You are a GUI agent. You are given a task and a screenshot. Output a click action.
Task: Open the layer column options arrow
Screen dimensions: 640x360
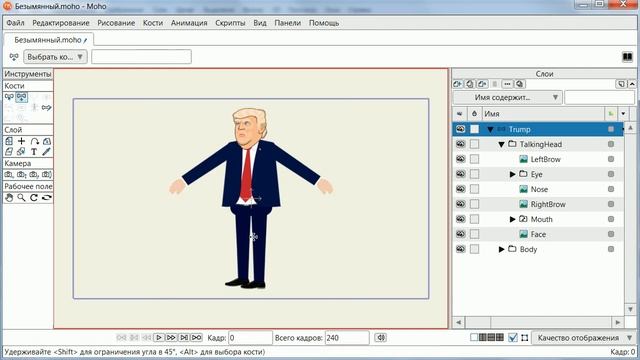point(623,113)
